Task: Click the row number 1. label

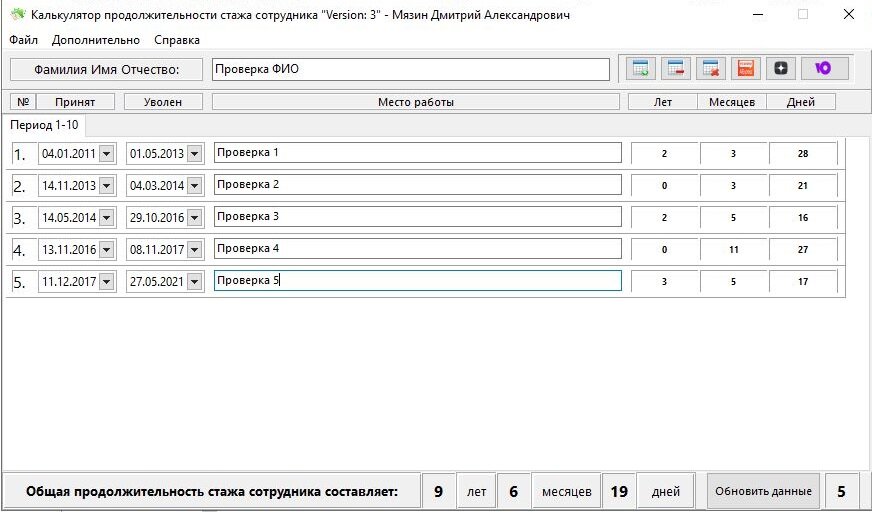Action: coord(19,154)
